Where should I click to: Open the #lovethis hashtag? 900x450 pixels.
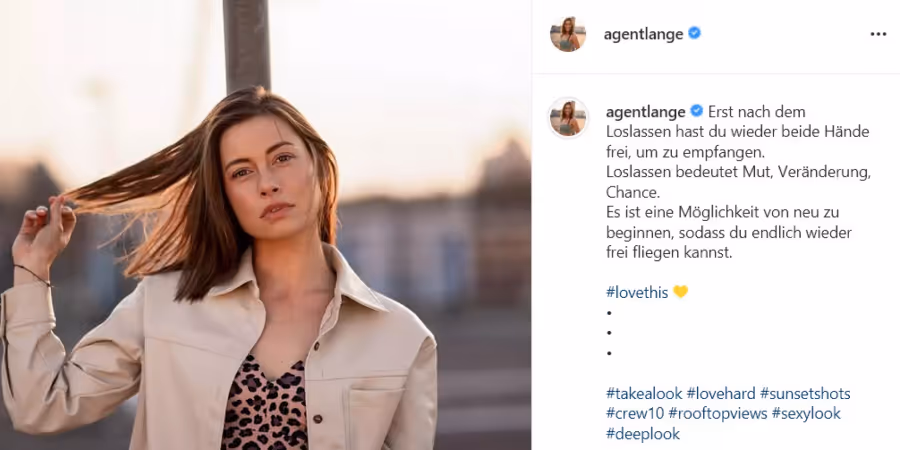tap(637, 293)
